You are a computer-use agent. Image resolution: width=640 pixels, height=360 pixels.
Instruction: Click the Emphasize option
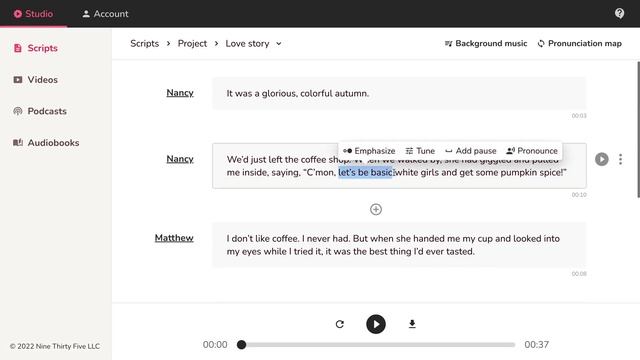pos(369,151)
